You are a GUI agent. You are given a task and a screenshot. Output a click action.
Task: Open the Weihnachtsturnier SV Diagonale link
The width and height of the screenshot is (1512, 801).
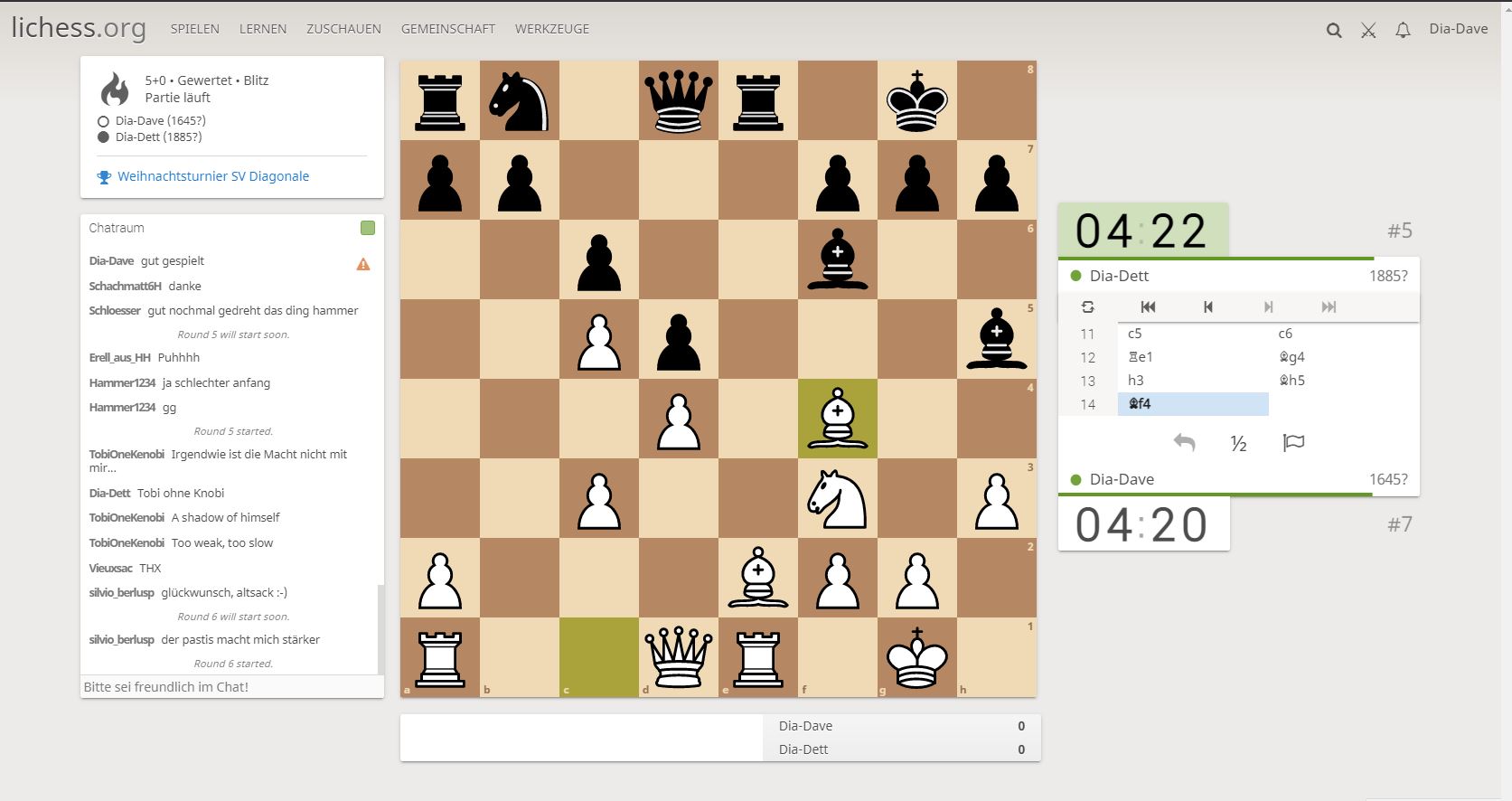coord(213,176)
